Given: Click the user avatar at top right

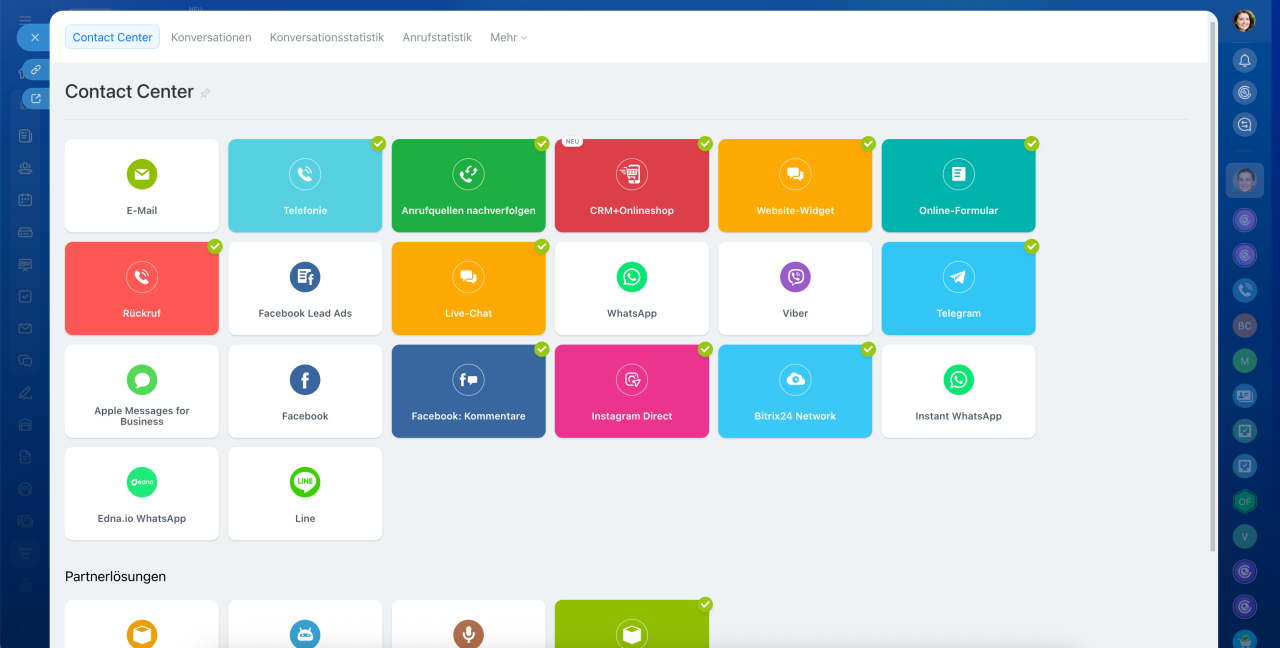Looking at the screenshot, I should 1244,21.
